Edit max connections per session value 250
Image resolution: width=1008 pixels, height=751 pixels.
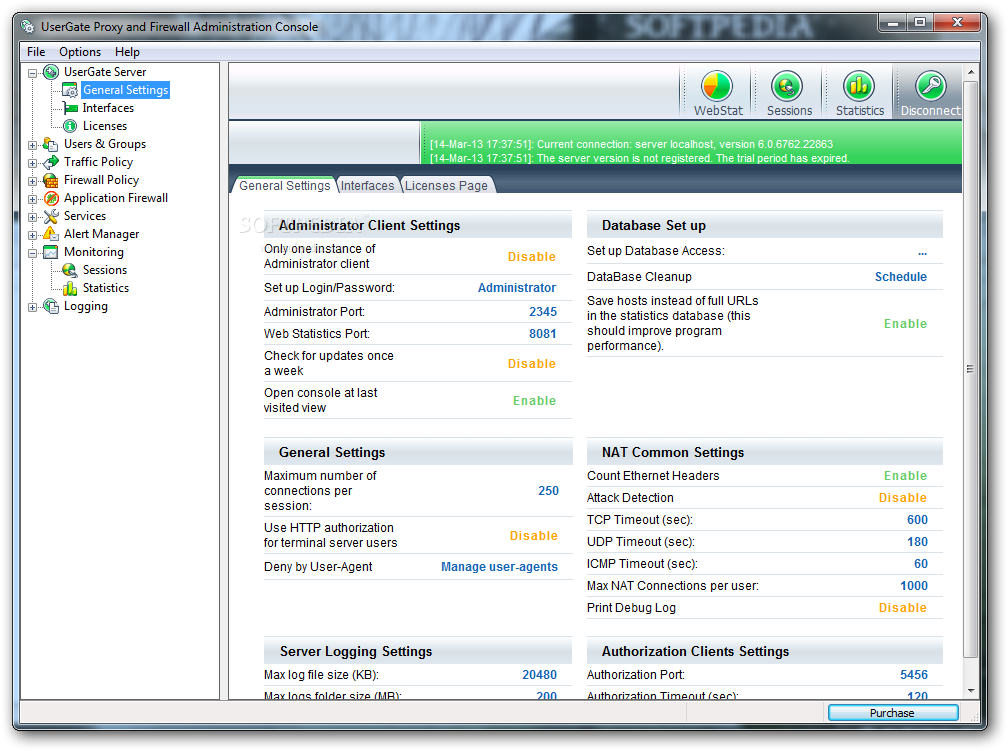548,491
